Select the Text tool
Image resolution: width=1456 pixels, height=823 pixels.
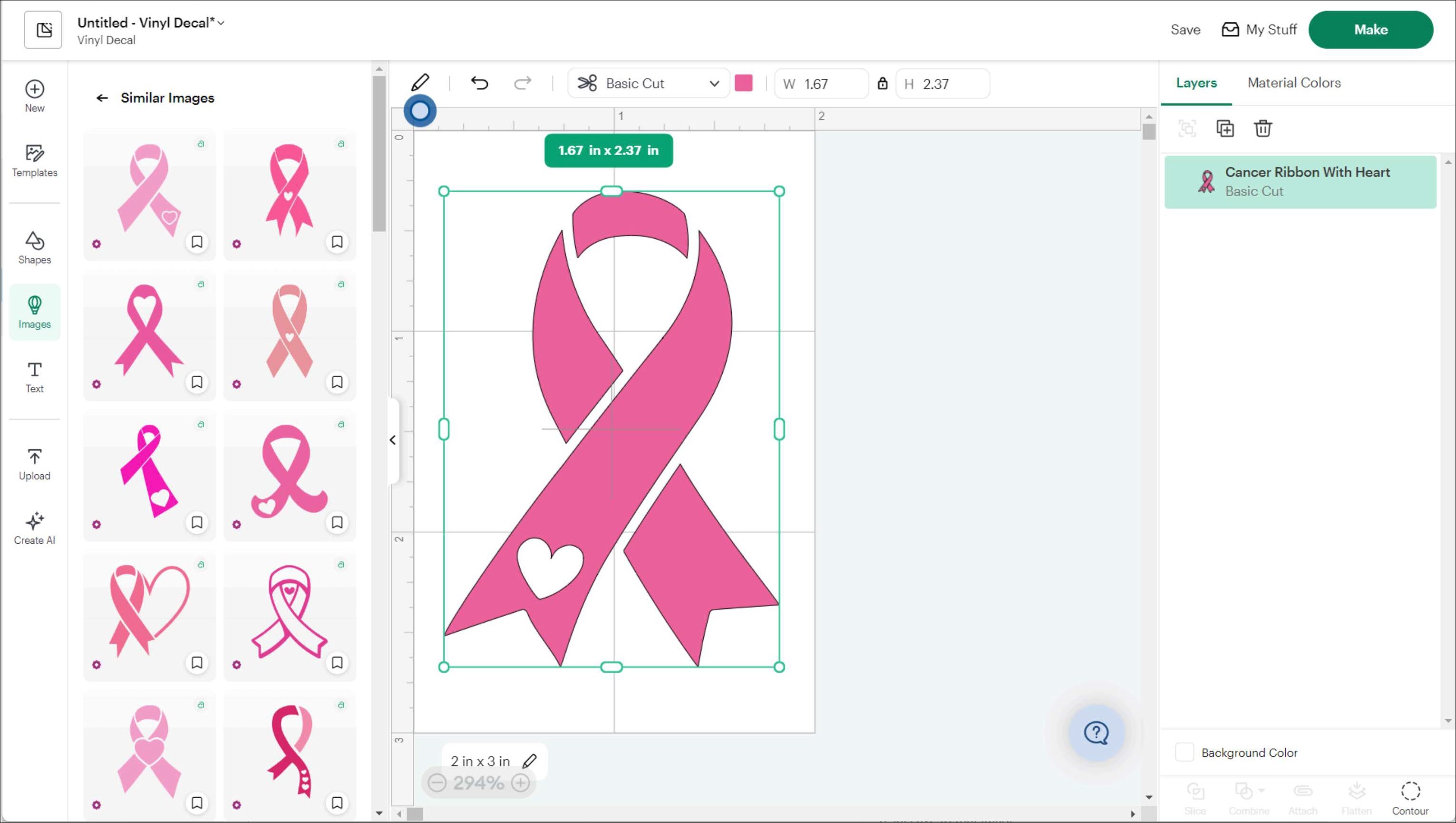[x=34, y=377]
